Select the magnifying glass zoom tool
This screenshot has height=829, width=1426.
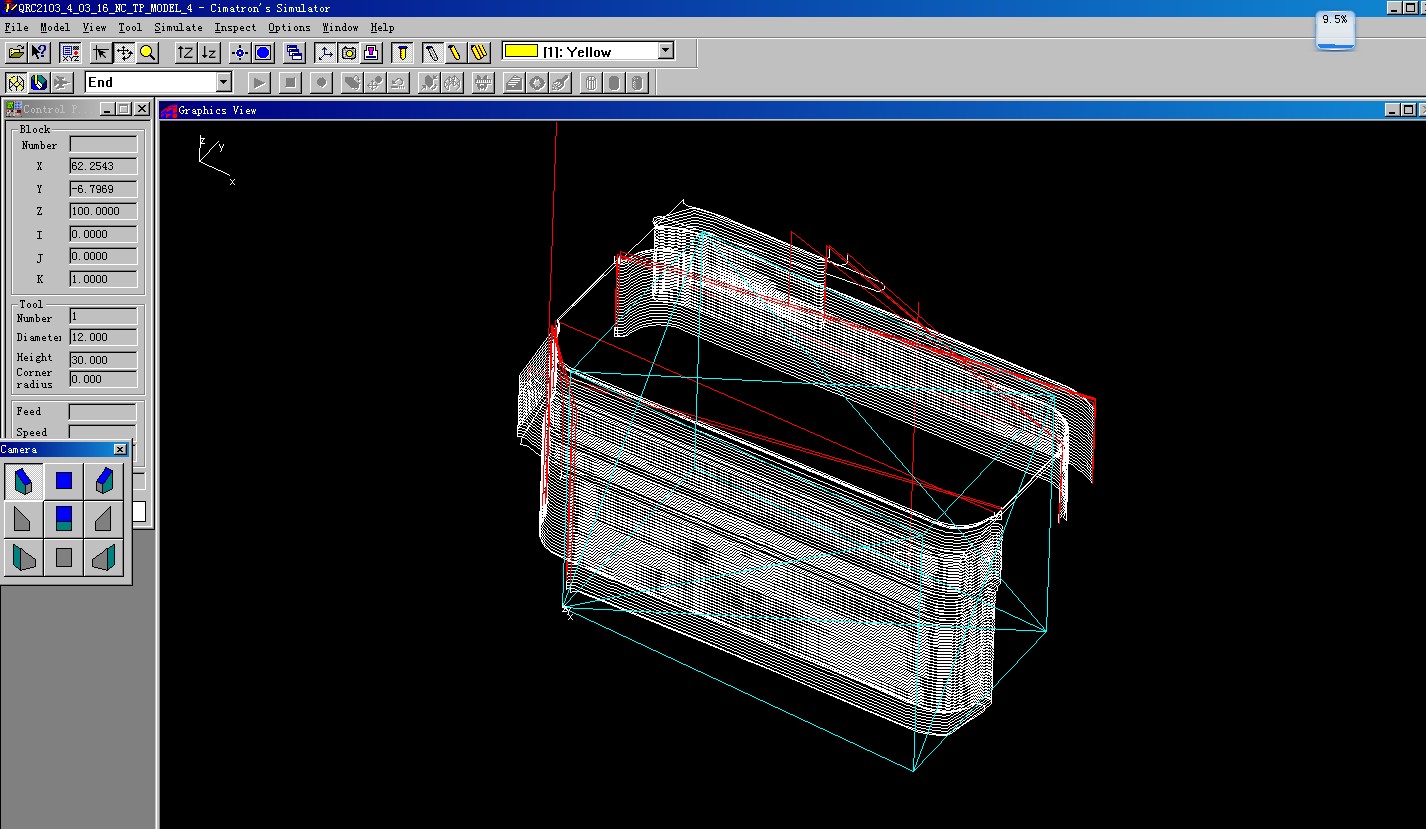tap(148, 52)
